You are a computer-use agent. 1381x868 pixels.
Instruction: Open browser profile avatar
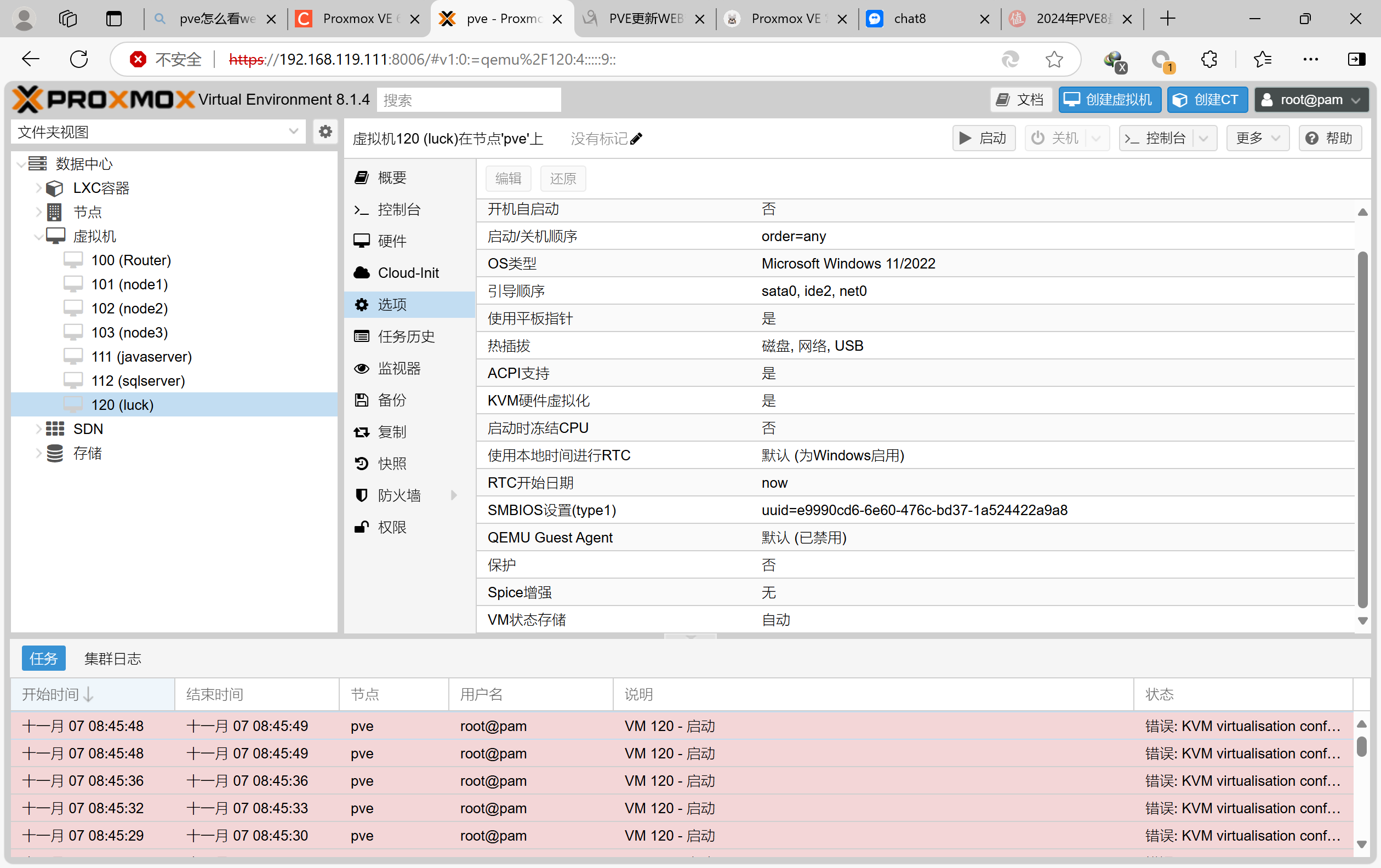(24, 19)
